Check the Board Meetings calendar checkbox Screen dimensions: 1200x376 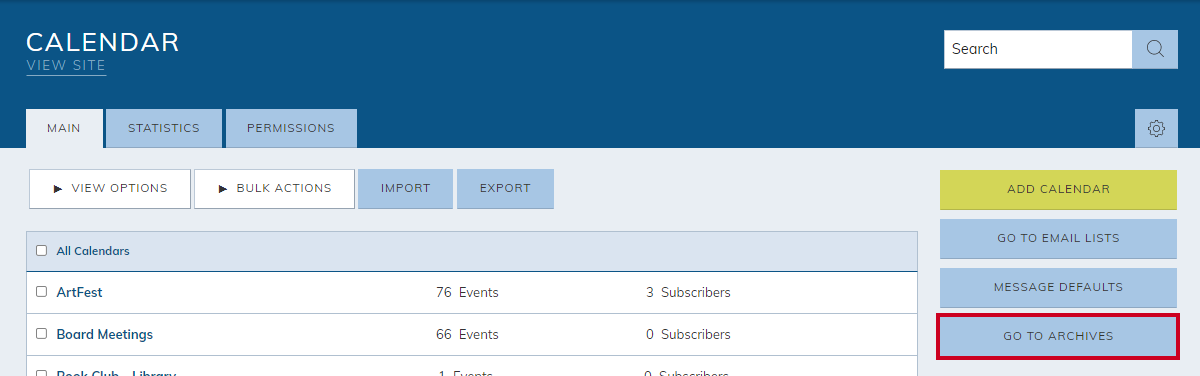pyautogui.click(x=41, y=334)
